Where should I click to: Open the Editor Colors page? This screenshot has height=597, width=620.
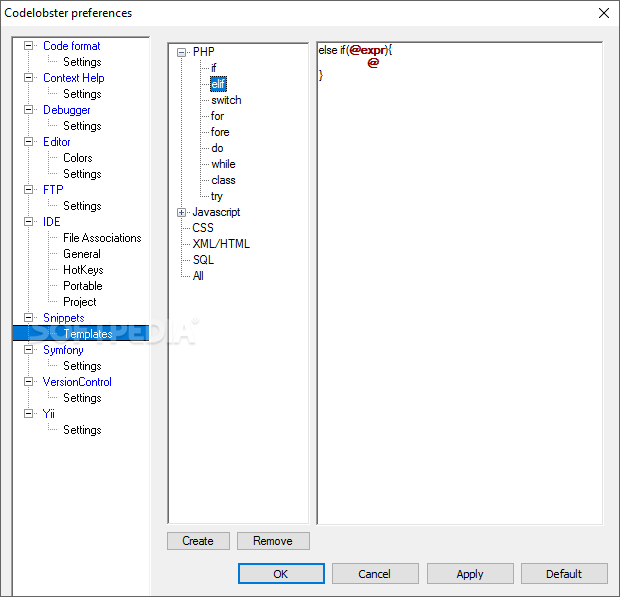[x=78, y=158]
